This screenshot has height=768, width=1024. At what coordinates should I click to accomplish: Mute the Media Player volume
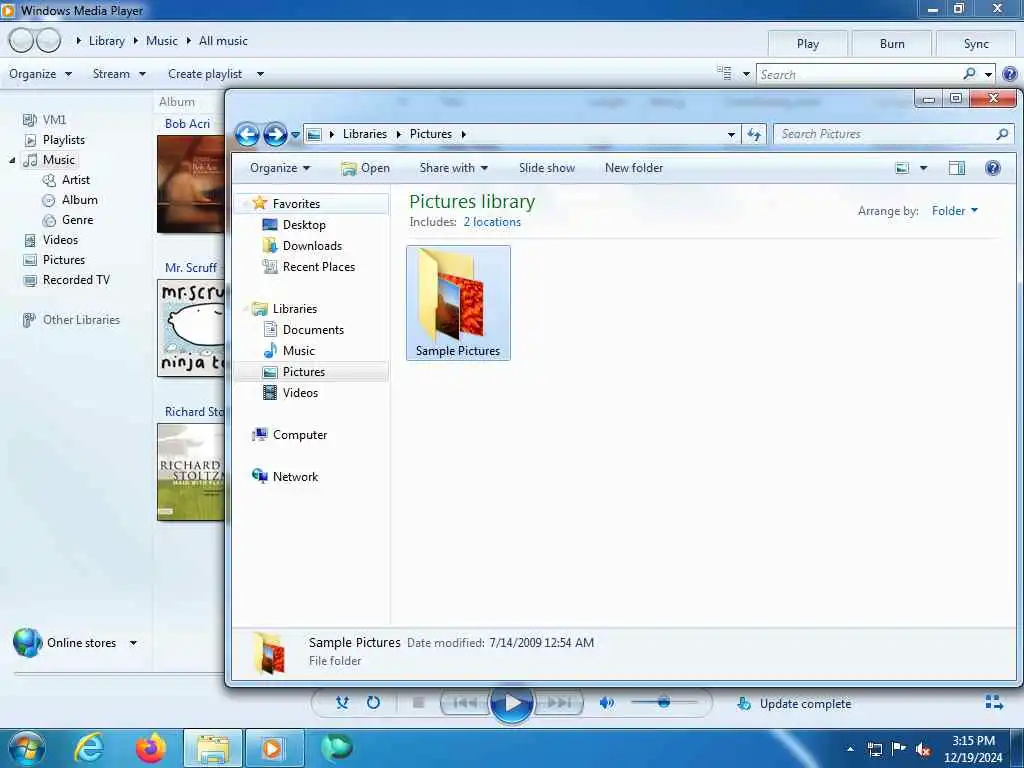(x=607, y=703)
